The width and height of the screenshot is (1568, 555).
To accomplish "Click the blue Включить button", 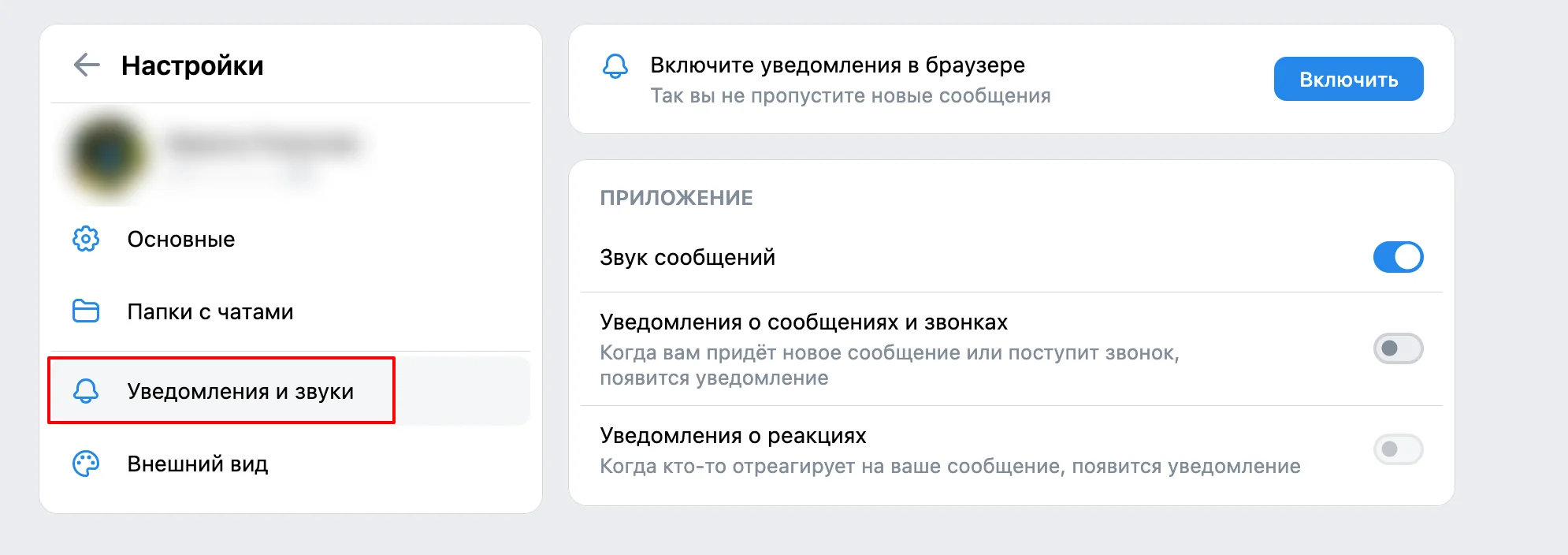I will (1348, 79).
